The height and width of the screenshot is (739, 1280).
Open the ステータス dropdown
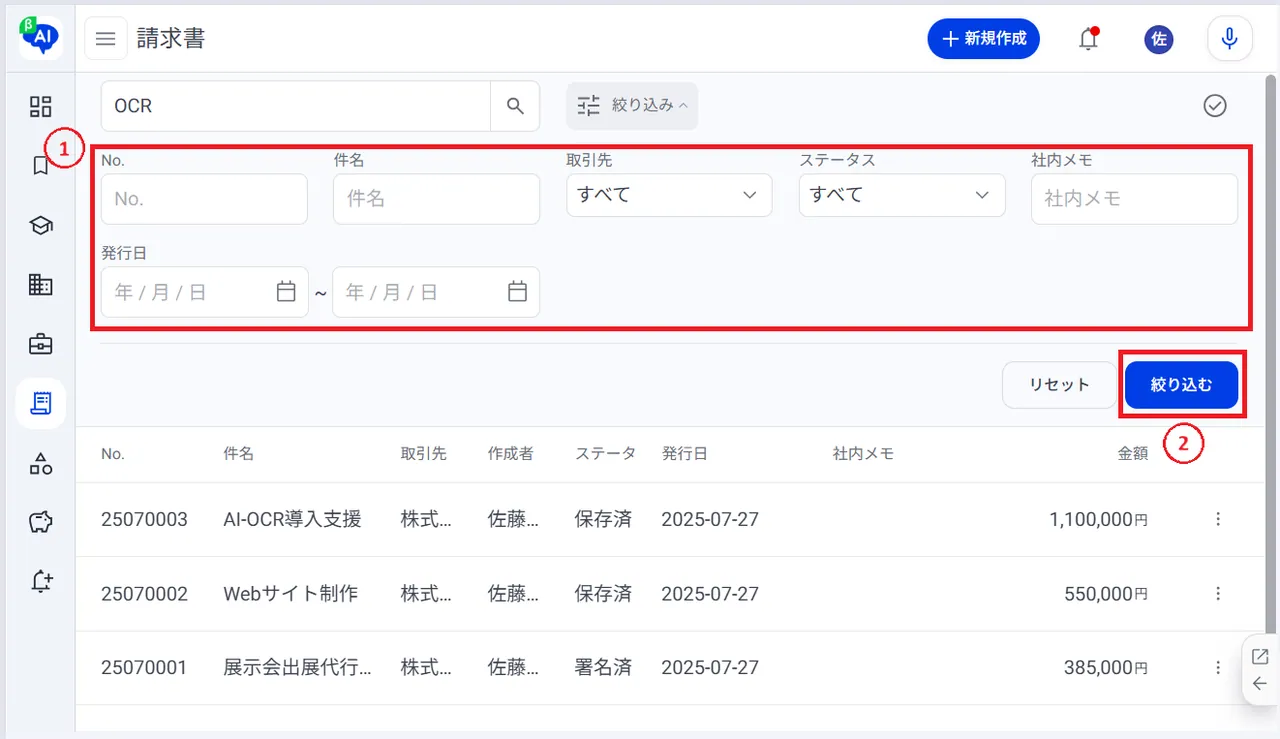coord(902,195)
